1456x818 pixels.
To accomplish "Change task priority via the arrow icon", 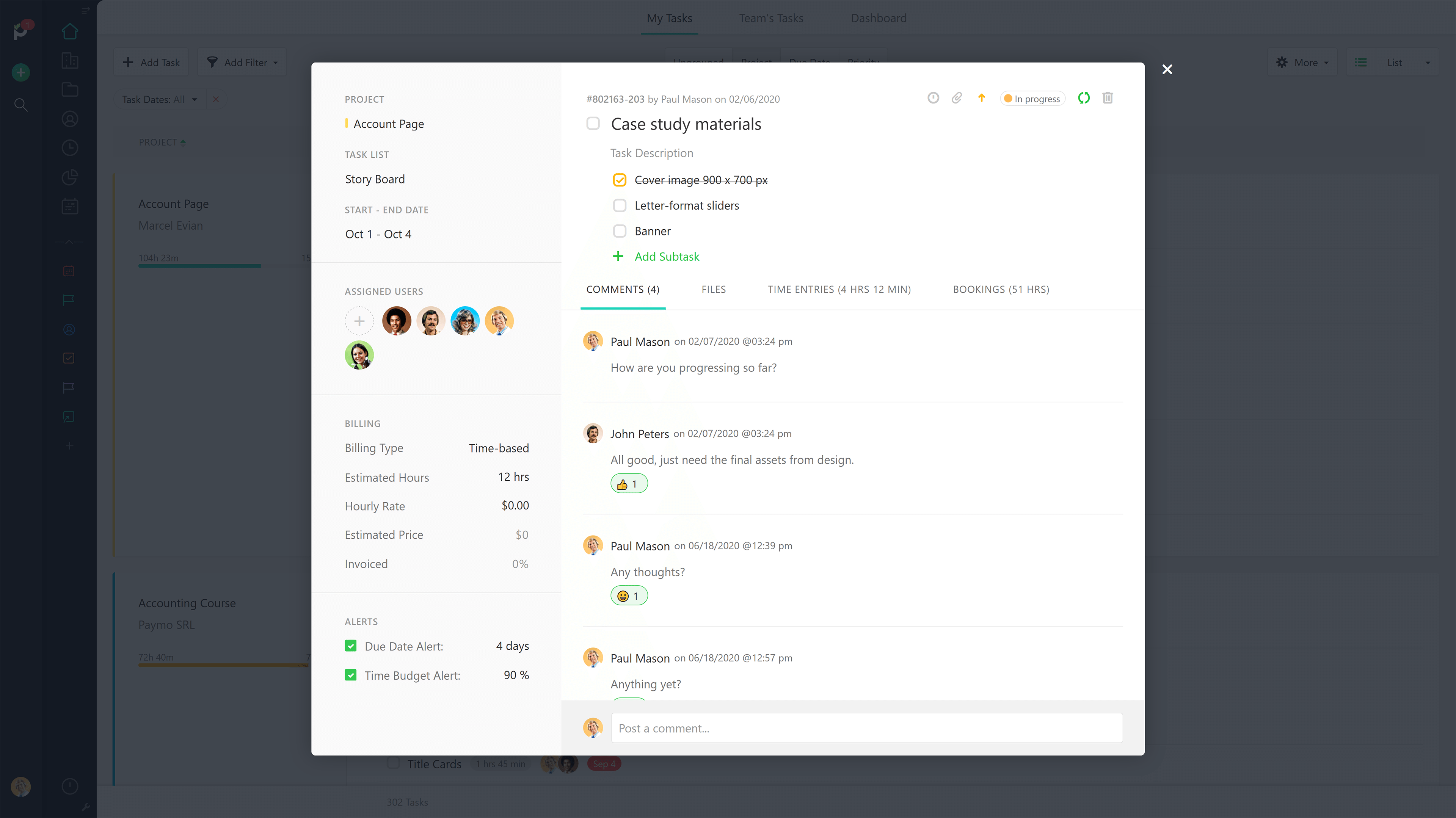I will pyautogui.click(x=982, y=98).
